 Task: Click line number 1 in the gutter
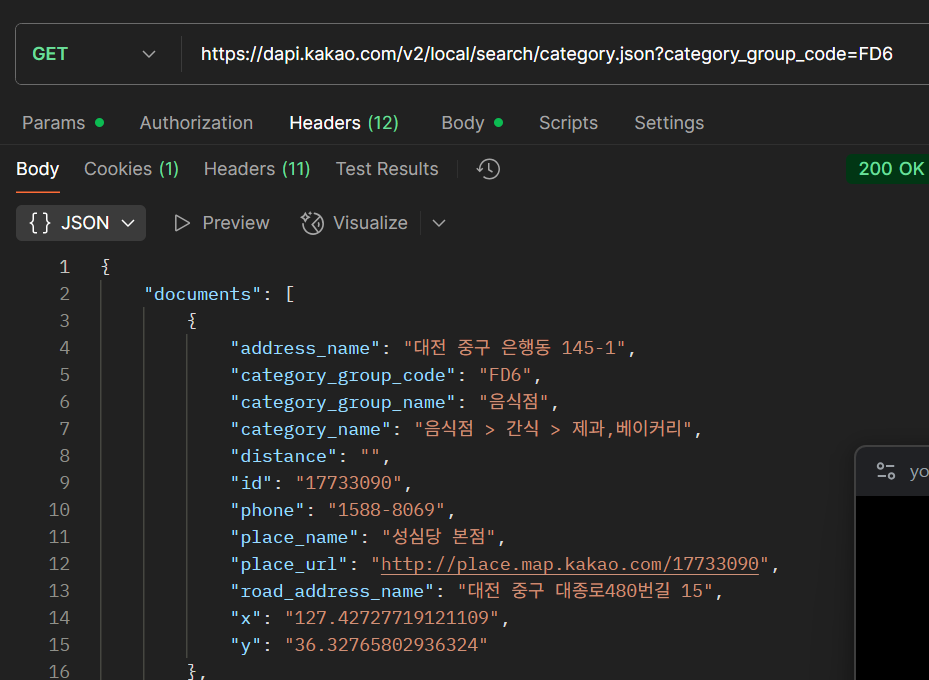(x=65, y=267)
